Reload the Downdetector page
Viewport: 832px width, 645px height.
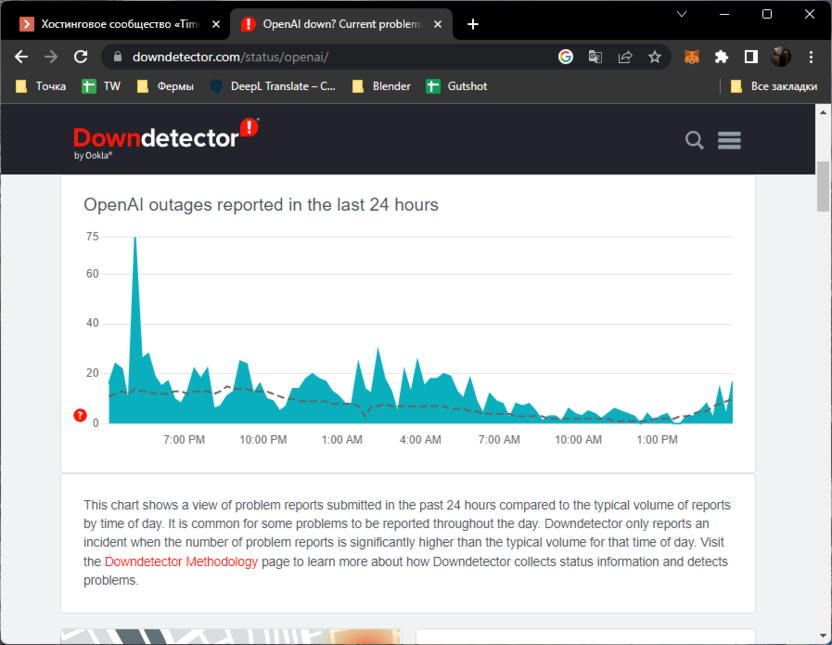[x=81, y=57]
